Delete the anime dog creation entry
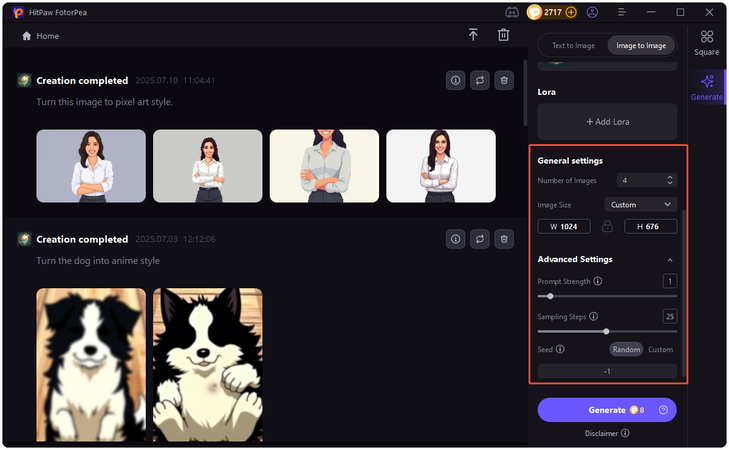 coord(504,239)
